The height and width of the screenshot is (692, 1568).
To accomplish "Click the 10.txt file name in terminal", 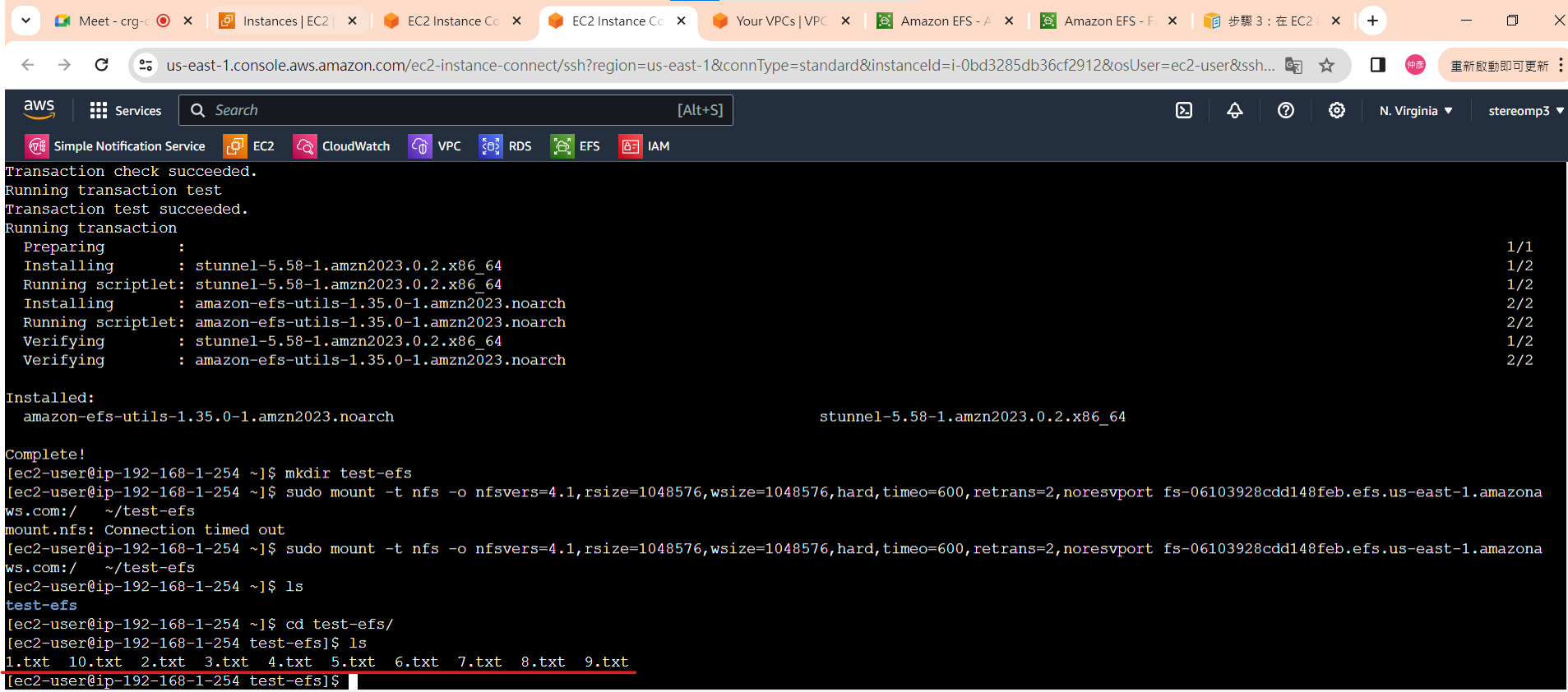I will click(x=95, y=662).
